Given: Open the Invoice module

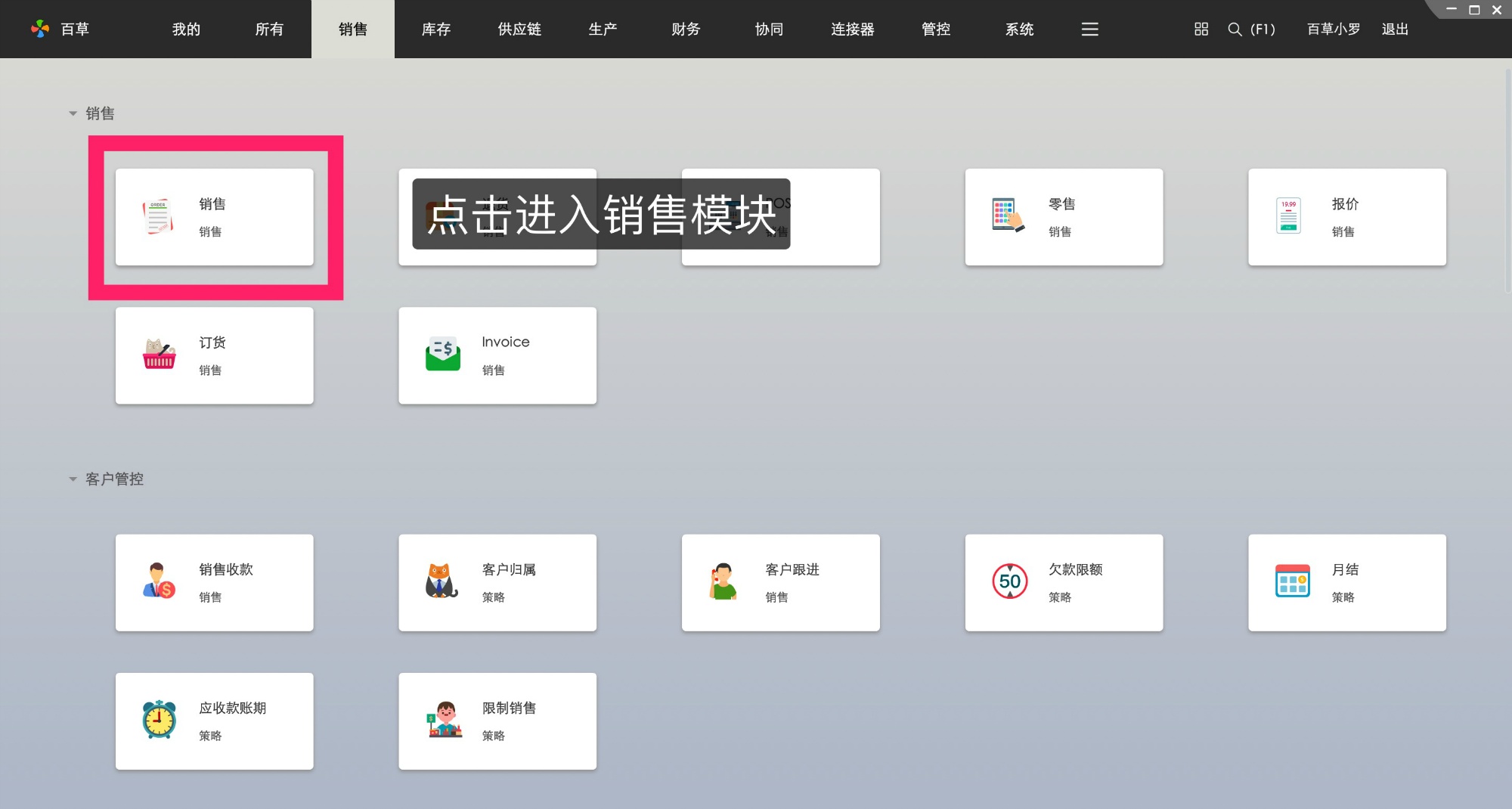Looking at the screenshot, I should click(x=497, y=355).
